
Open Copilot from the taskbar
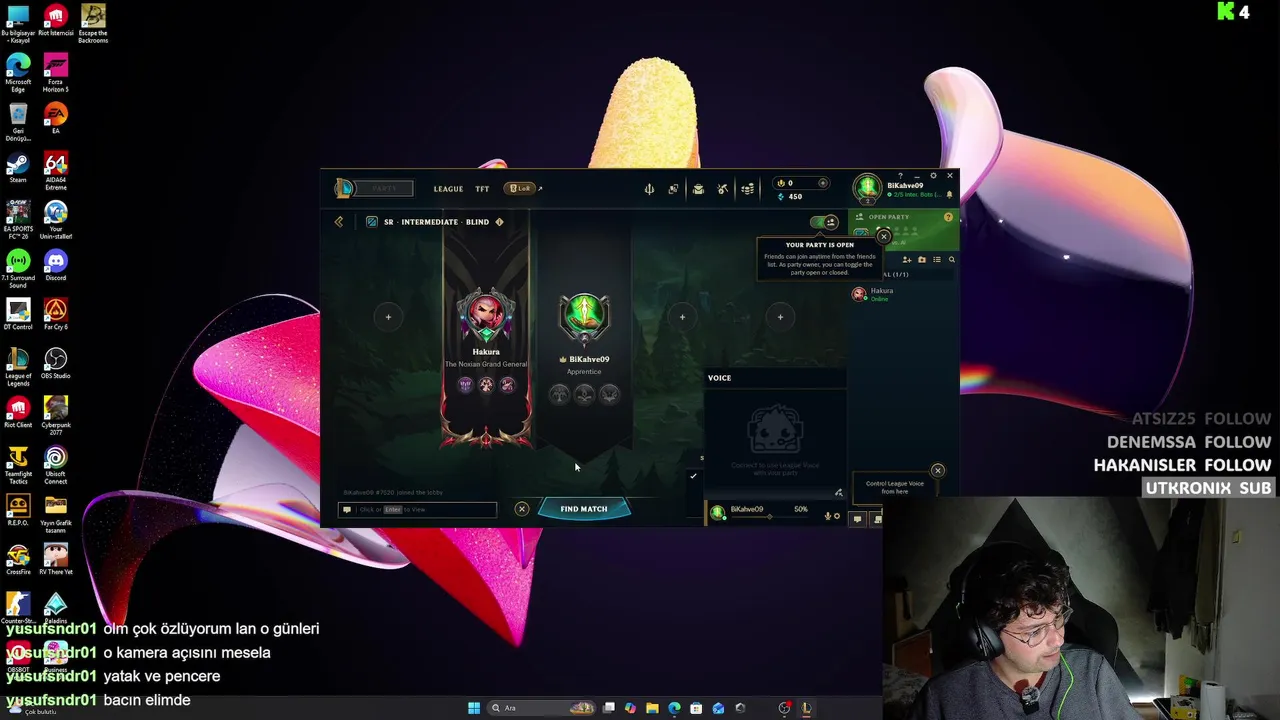[630, 708]
